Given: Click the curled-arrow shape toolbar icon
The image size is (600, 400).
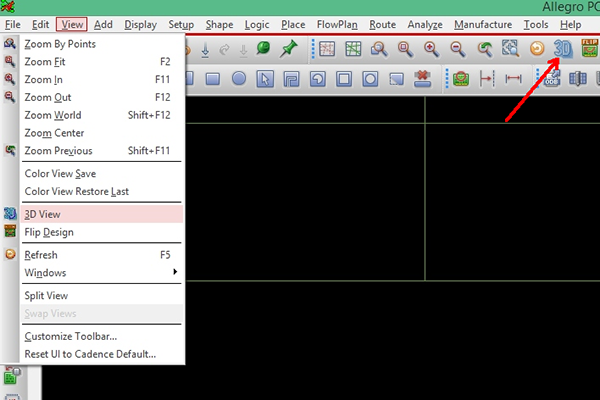Looking at the screenshot, I should point(318,79).
